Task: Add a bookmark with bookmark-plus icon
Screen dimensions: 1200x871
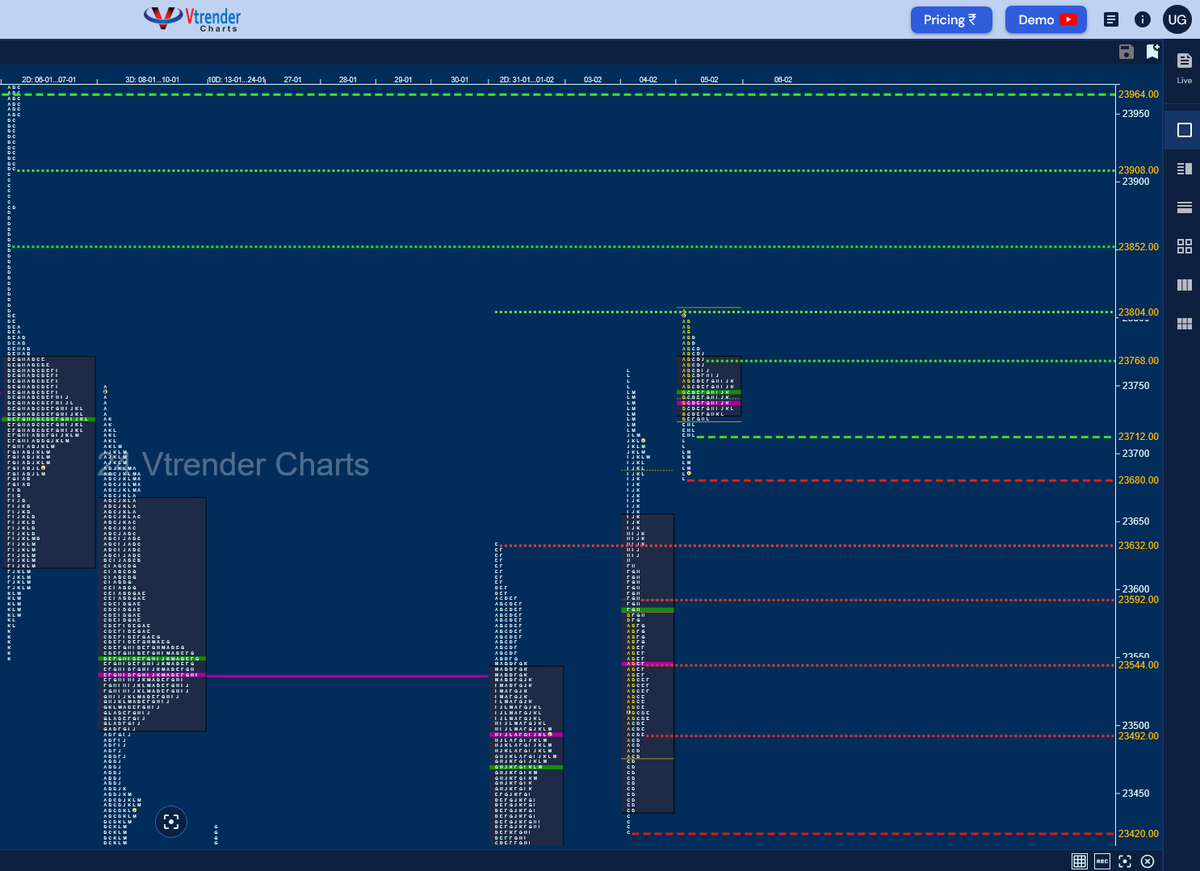Action: pyautogui.click(x=1153, y=52)
